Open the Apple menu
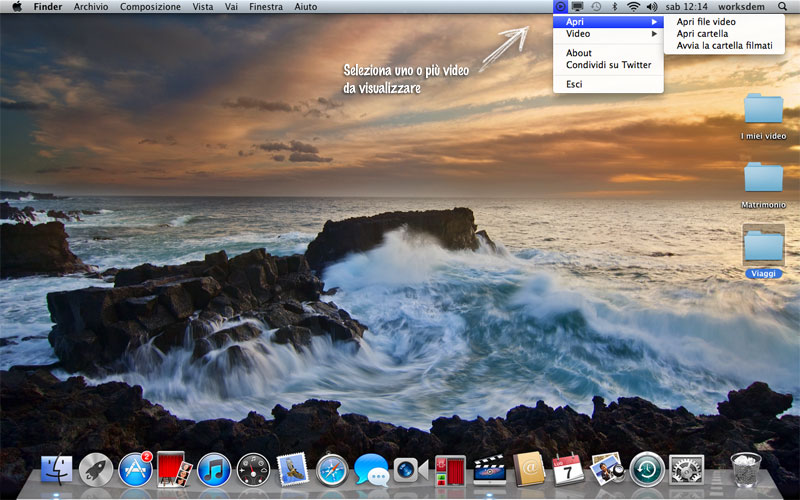 pyautogui.click(x=17, y=7)
